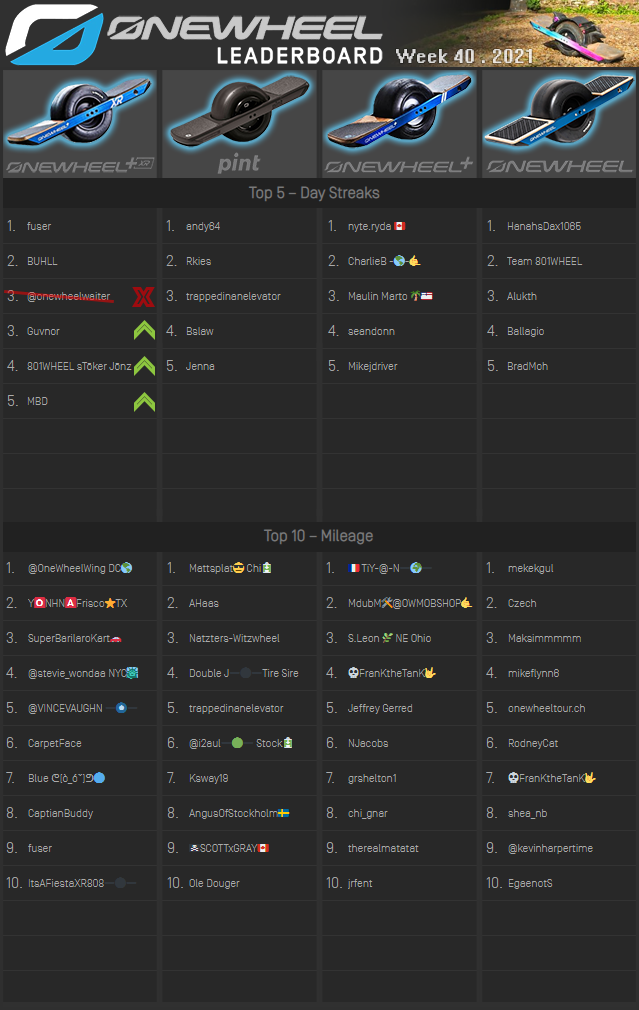Click the green up-chevron beside 801WHEEL sTōker Jōnz
This screenshot has height=1010, width=639.
pos(144,366)
